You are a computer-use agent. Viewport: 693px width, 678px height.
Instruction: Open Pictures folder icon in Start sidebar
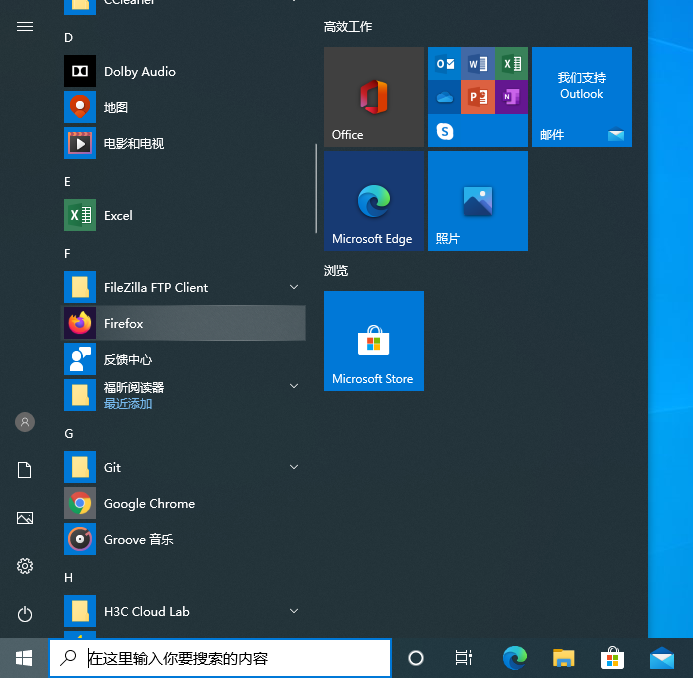25,518
